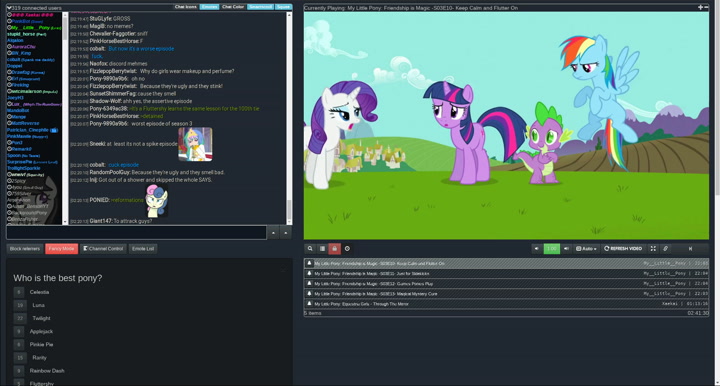This screenshot has height=386, width=720.
Task: Click username RandomPoolGuy in chat
Action: pos(110,172)
